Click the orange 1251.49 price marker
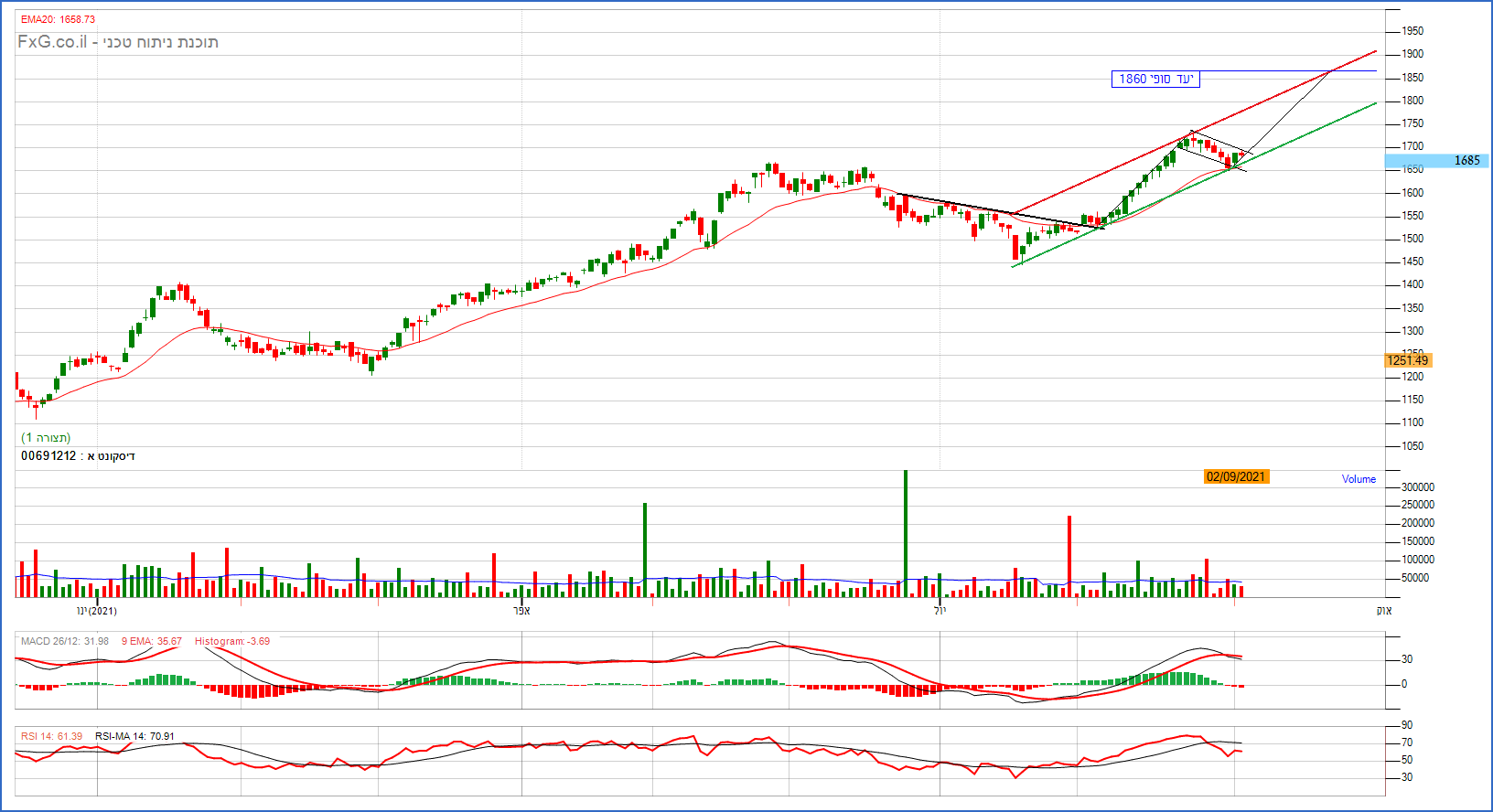 [x=1408, y=360]
